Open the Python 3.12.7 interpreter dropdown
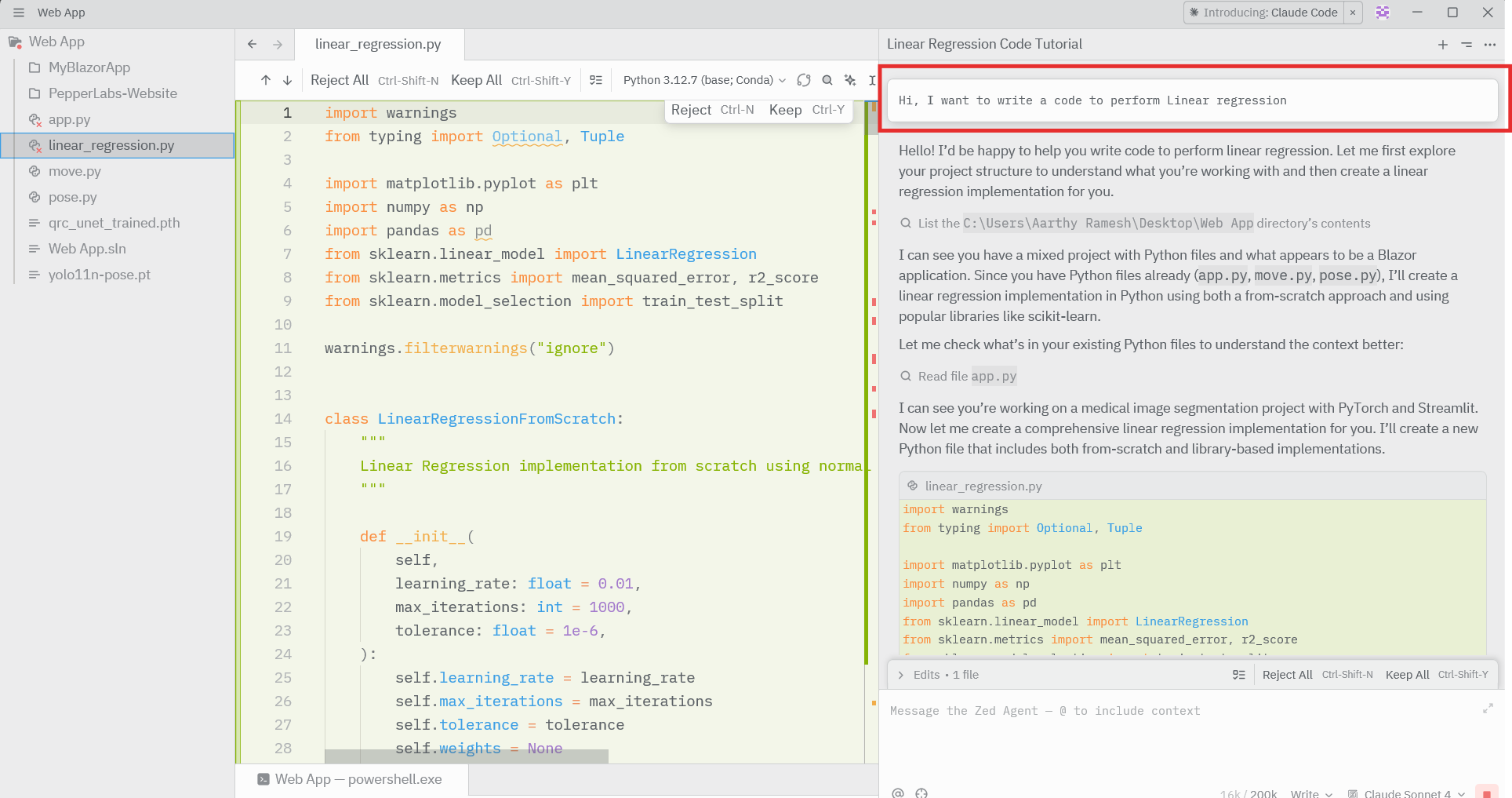This screenshot has height=798, width=1512. (x=703, y=80)
